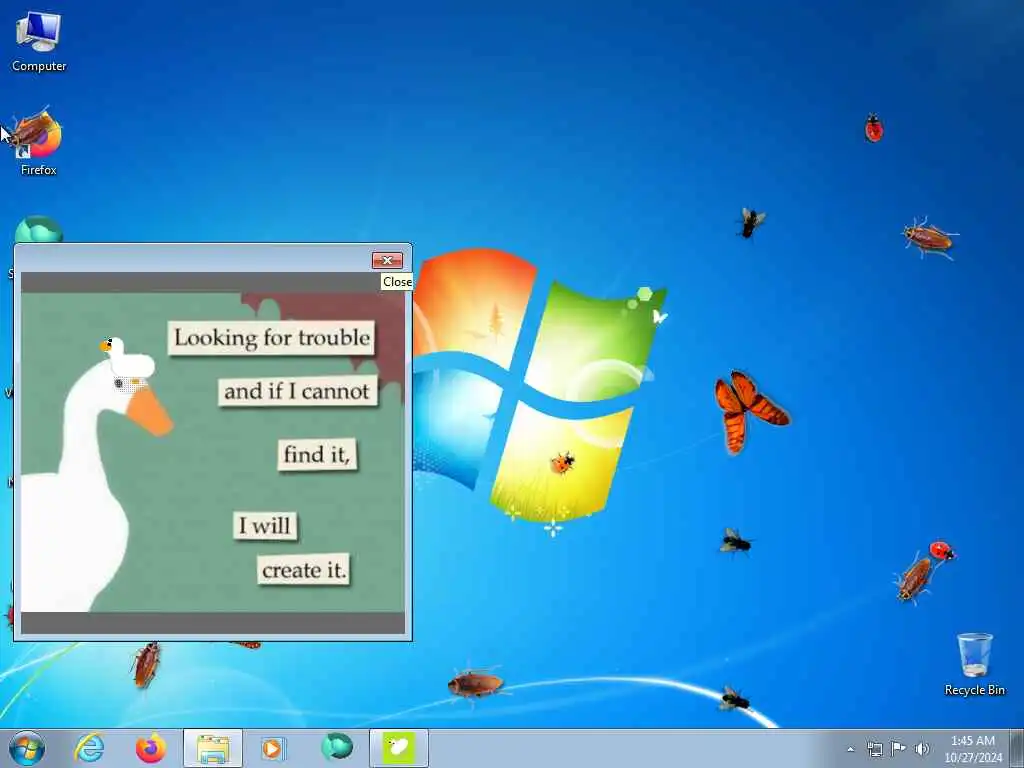This screenshot has height=768, width=1024.
Task: Open Windows Media Player taskbar icon
Action: 274,748
